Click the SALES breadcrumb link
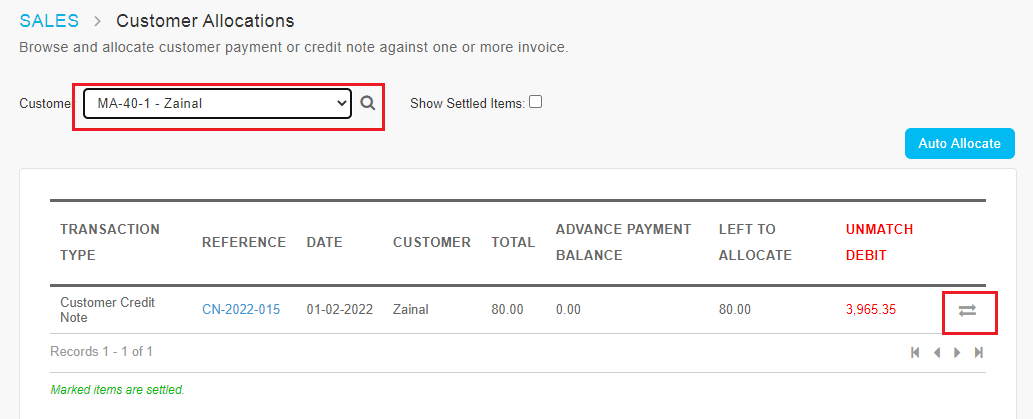Image resolution: width=1033 pixels, height=419 pixels. click(x=49, y=21)
